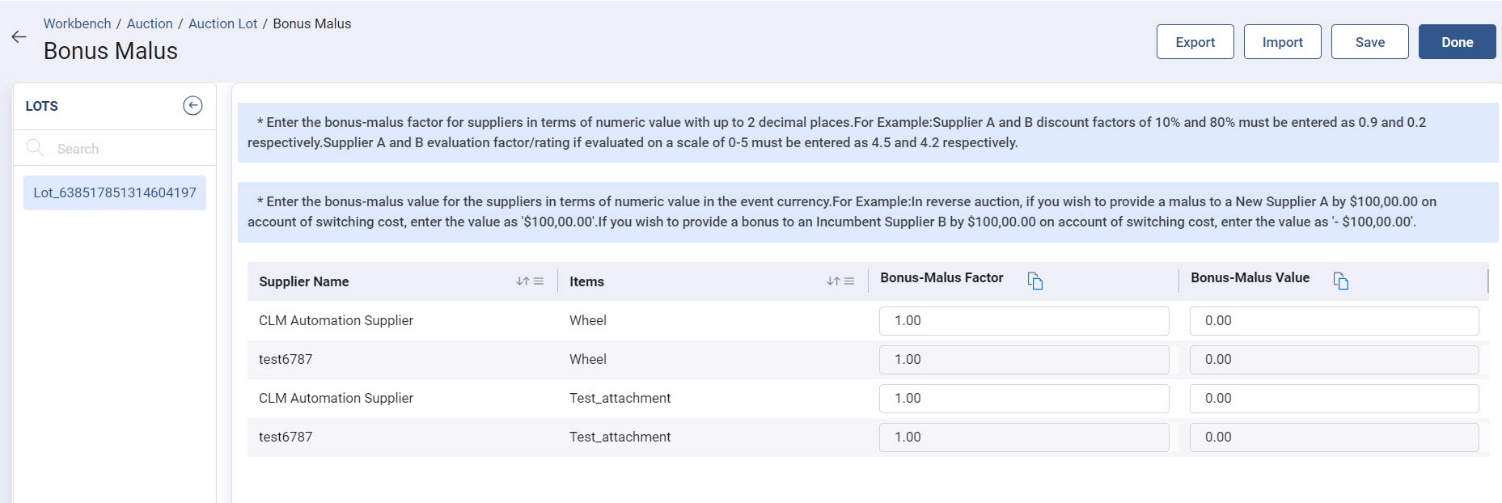Copy Bonus-Malus Factor column values icon
This screenshot has height=503, width=1502.
1036,281
